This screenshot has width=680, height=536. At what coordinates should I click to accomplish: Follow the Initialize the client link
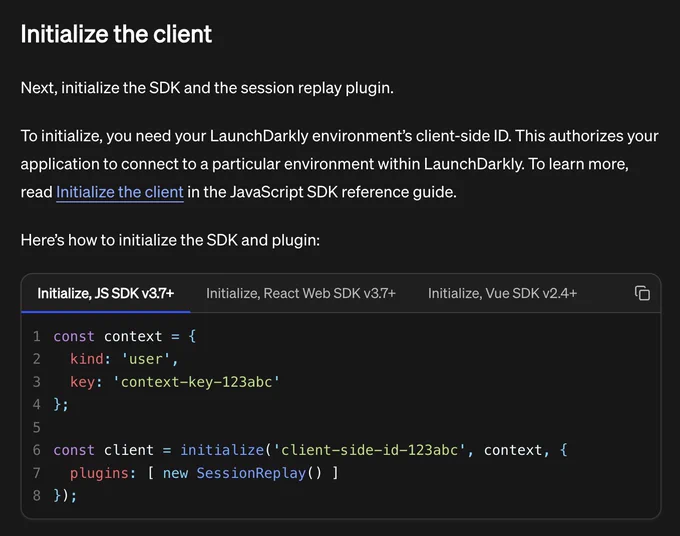pos(120,192)
